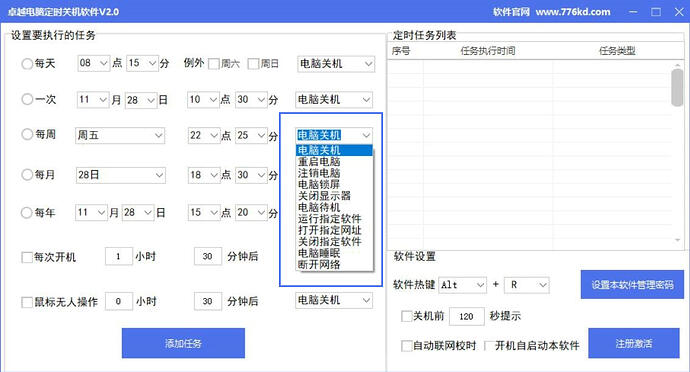Viewport: 690px width, 372px height.
Task: Open the 每年 month dropdown showing 11
Action: point(91,213)
